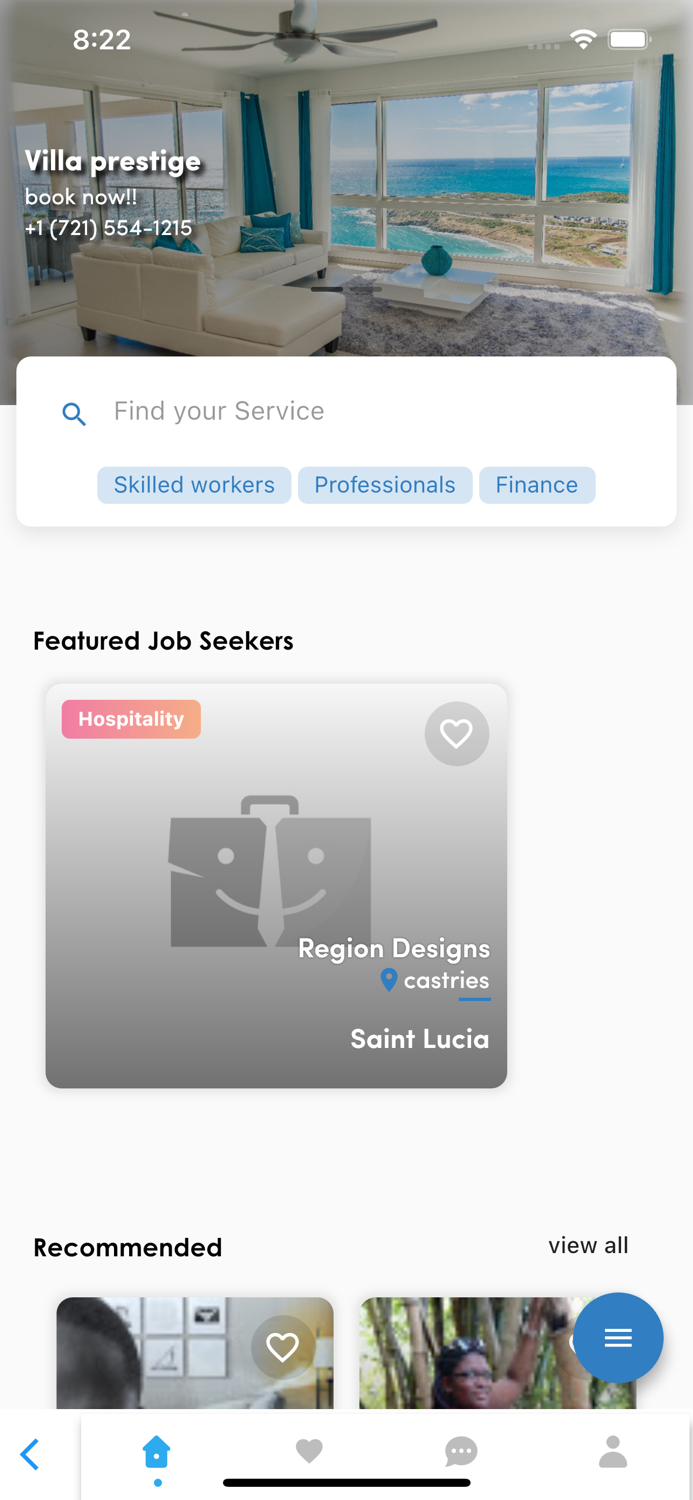Open the Favorites heart icon in bottom bar
The image size is (693, 1500).
coord(309,1452)
